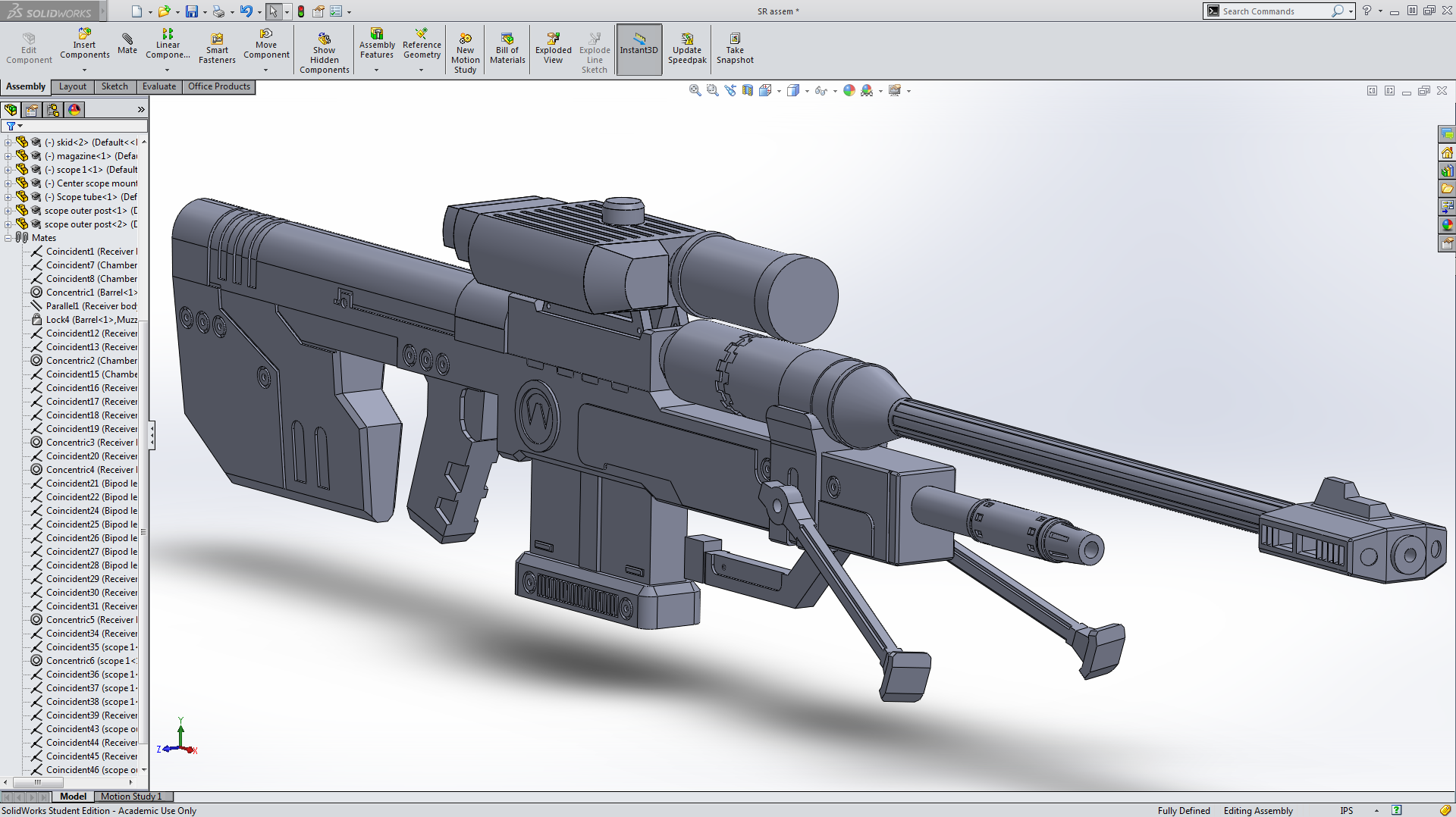Open the Display Style dropdown arrow
The width and height of the screenshot is (1456, 817).
click(807, 91)
